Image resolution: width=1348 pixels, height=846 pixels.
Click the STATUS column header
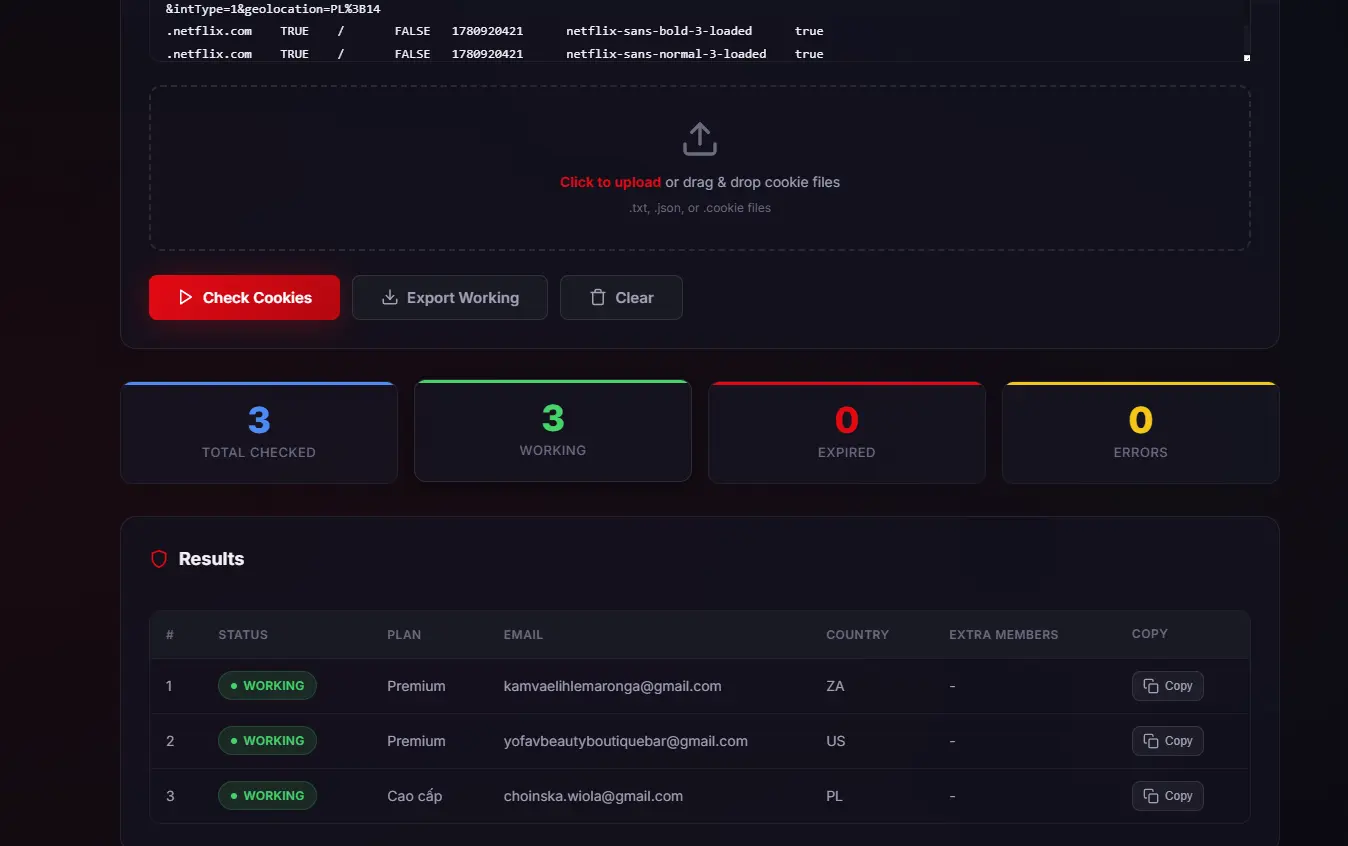243,635
